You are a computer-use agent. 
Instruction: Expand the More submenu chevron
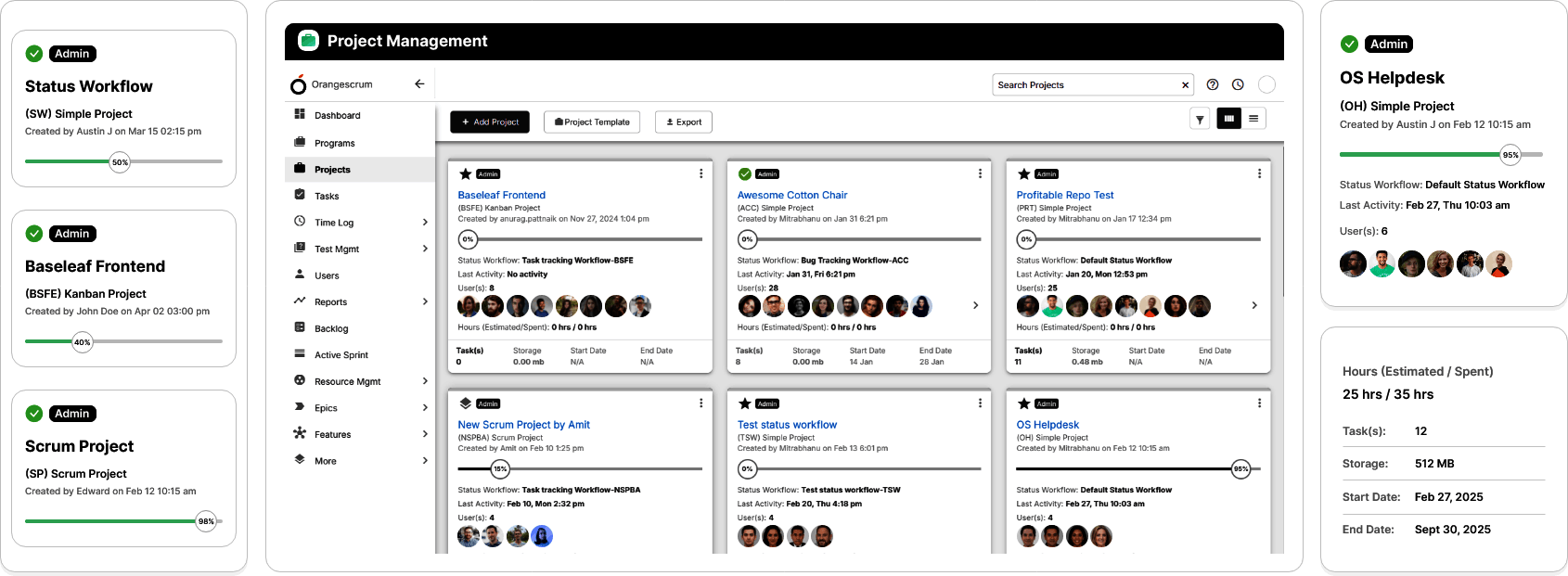[425, 460]
